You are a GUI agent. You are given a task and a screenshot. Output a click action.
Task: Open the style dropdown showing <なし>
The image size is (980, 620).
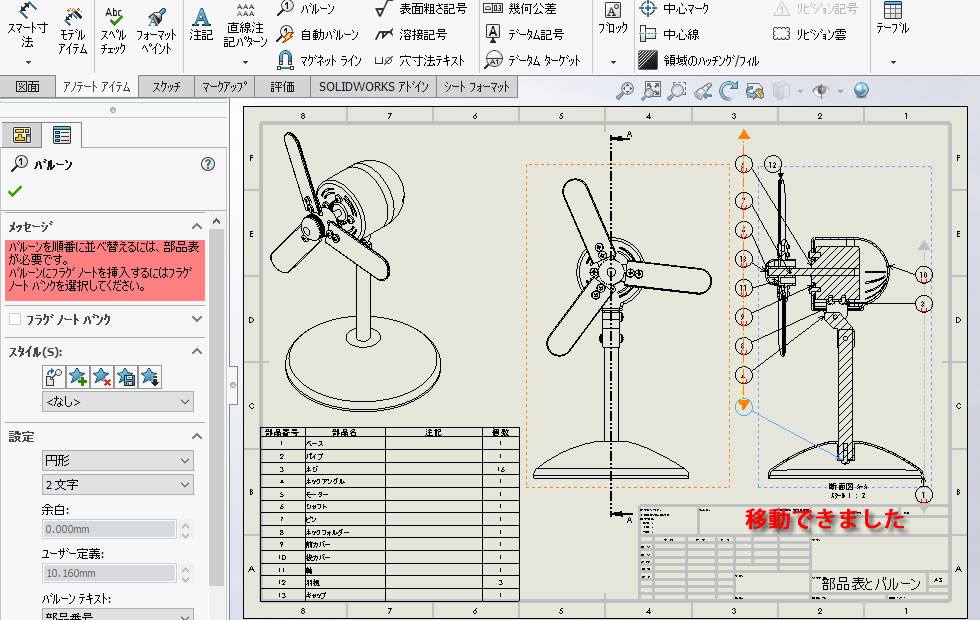[x=118, y=401]
